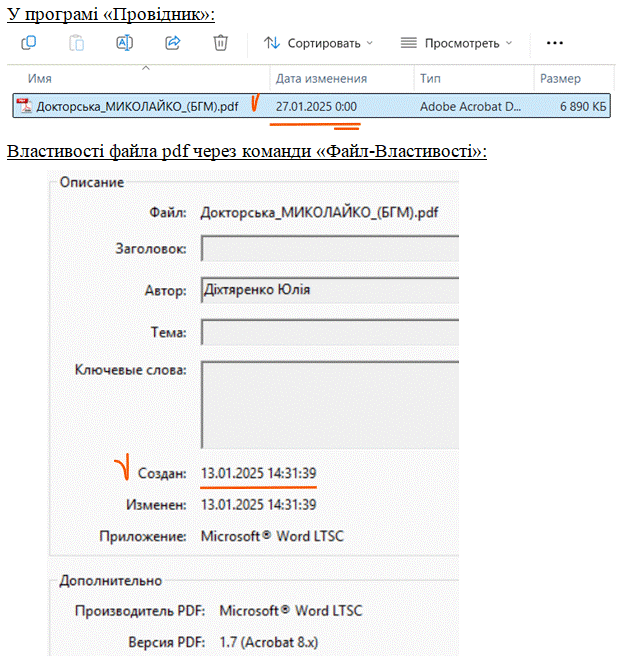This screenshot has width=617, height=656.
Task: Sort by the Дата изменения column header
Action: coord(321,78)
